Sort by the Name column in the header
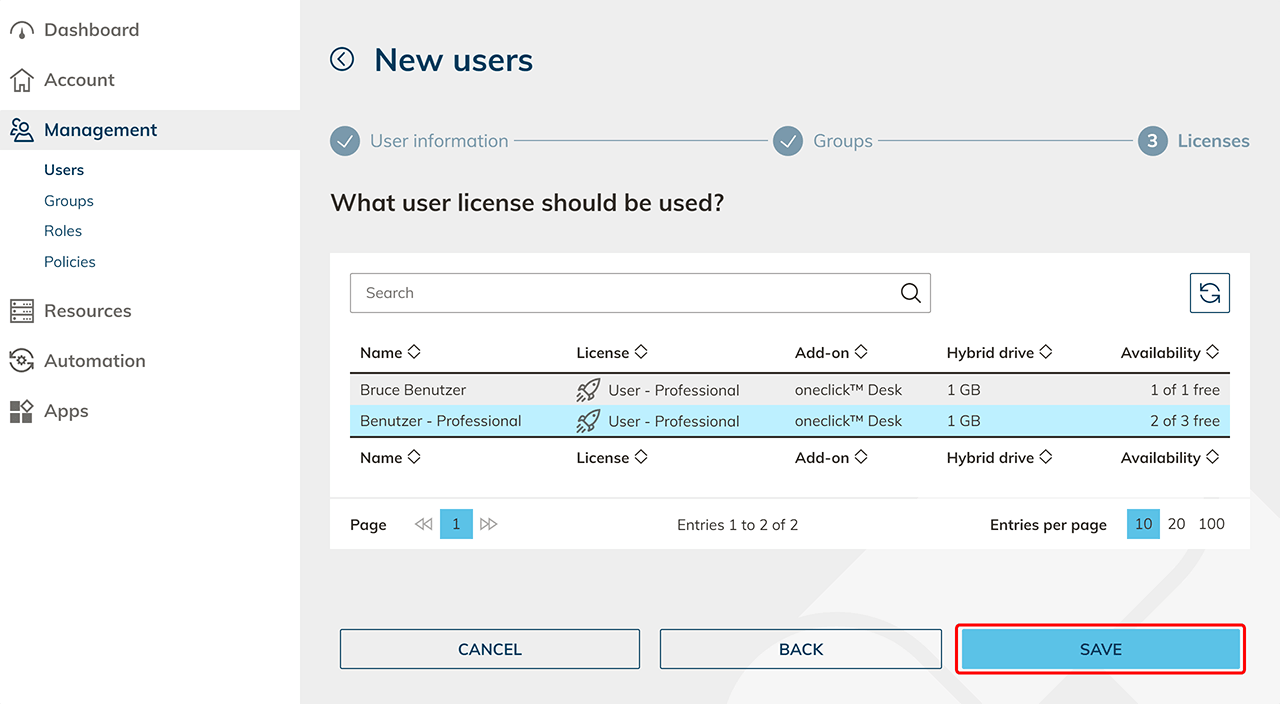Image resolution: width=1280 pixels, height=704 pixels. point(390,353)
